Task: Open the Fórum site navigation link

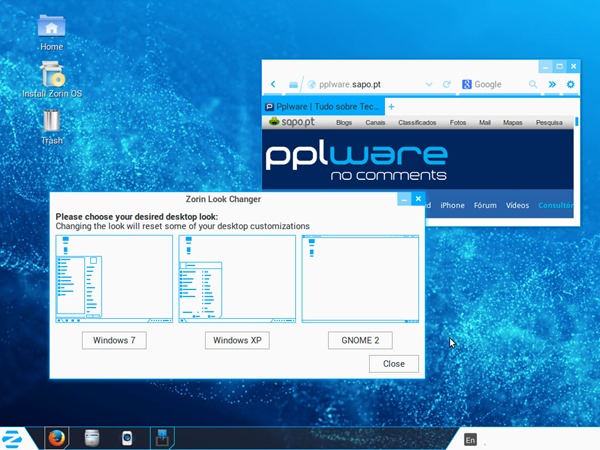Action: [485, 205]
